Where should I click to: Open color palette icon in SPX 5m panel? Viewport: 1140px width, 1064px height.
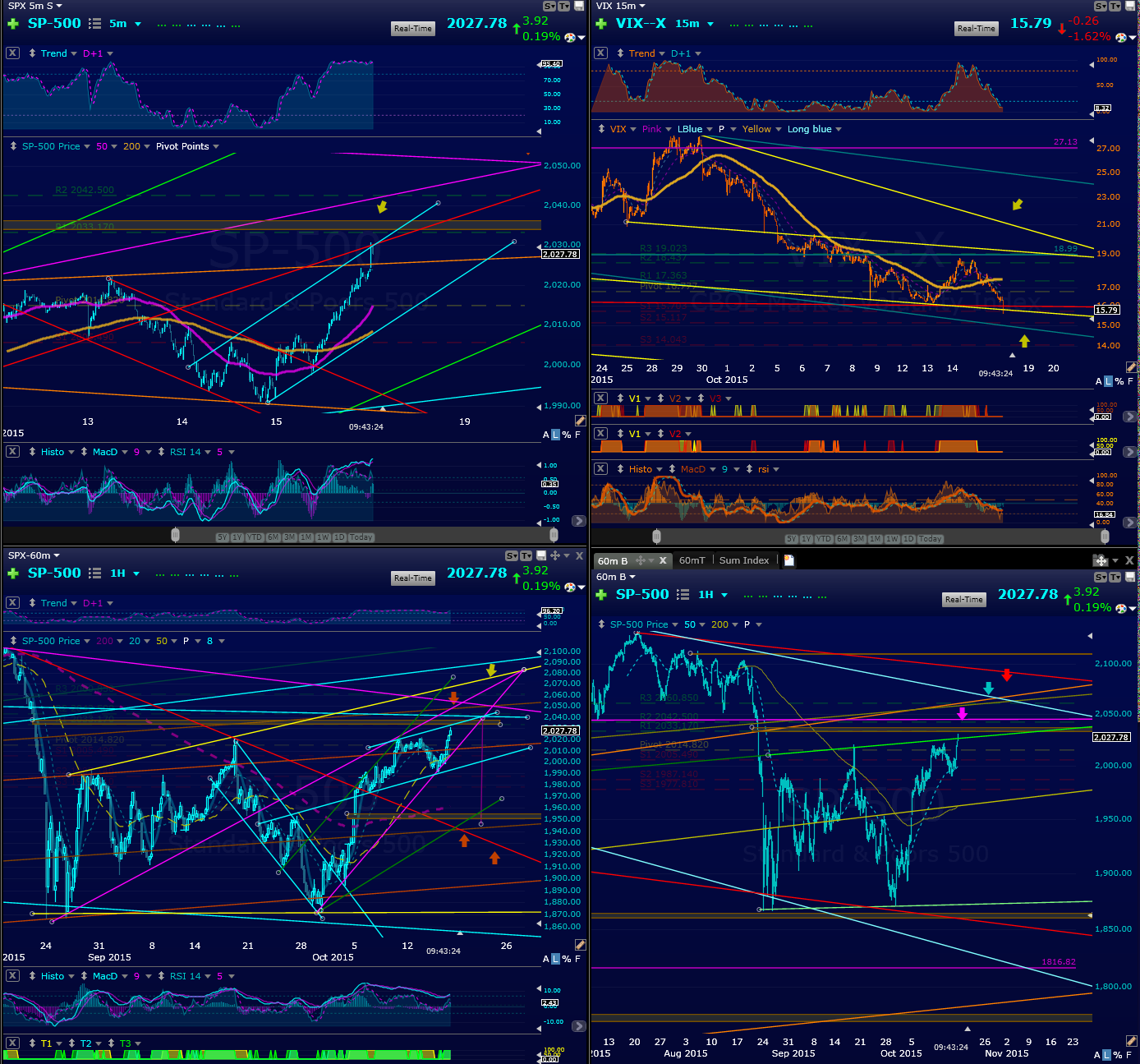pos(570,38)
